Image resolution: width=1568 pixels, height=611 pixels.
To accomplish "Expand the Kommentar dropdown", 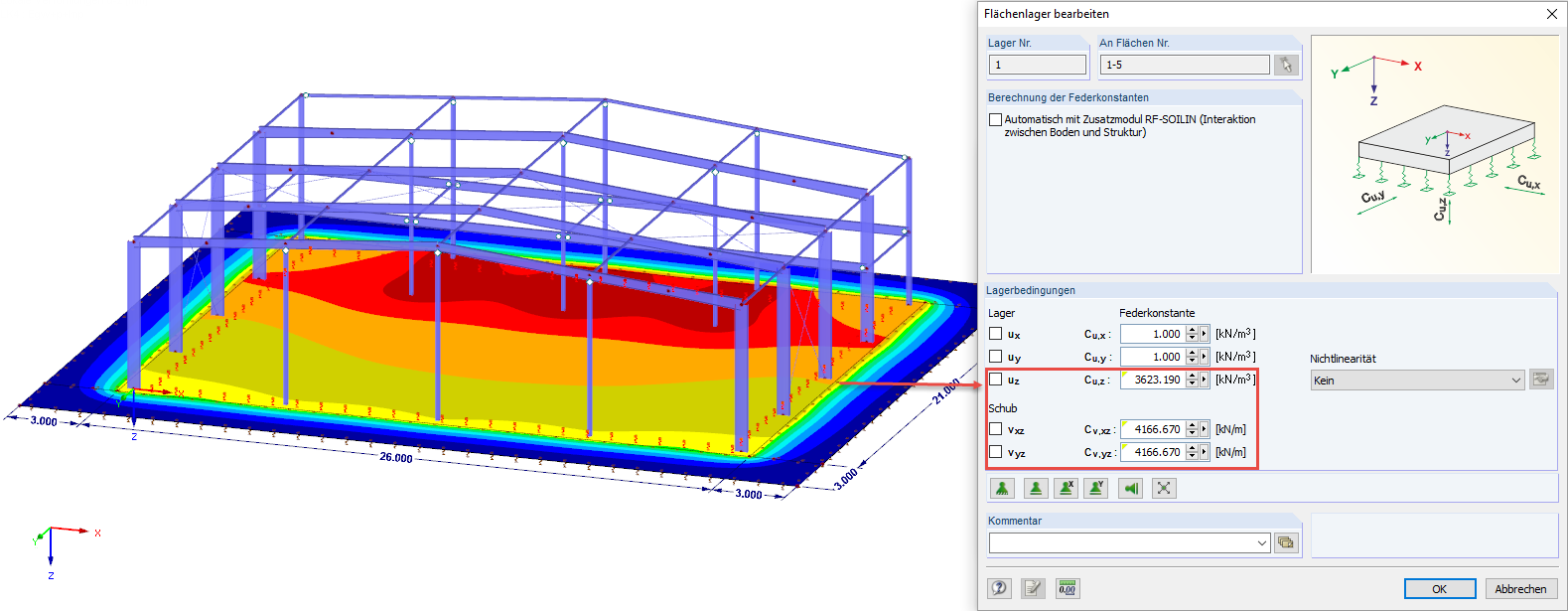I will click(x=1262, y=542).
